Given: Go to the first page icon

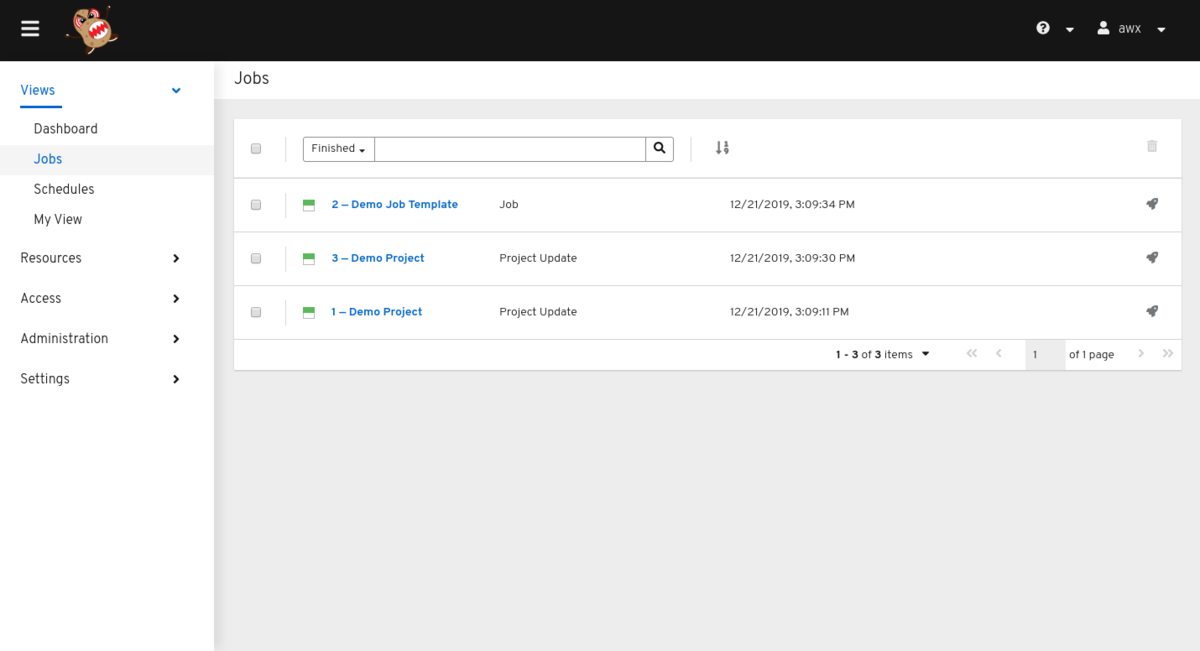Looking at the screenshot, I should tap(972, 354).
